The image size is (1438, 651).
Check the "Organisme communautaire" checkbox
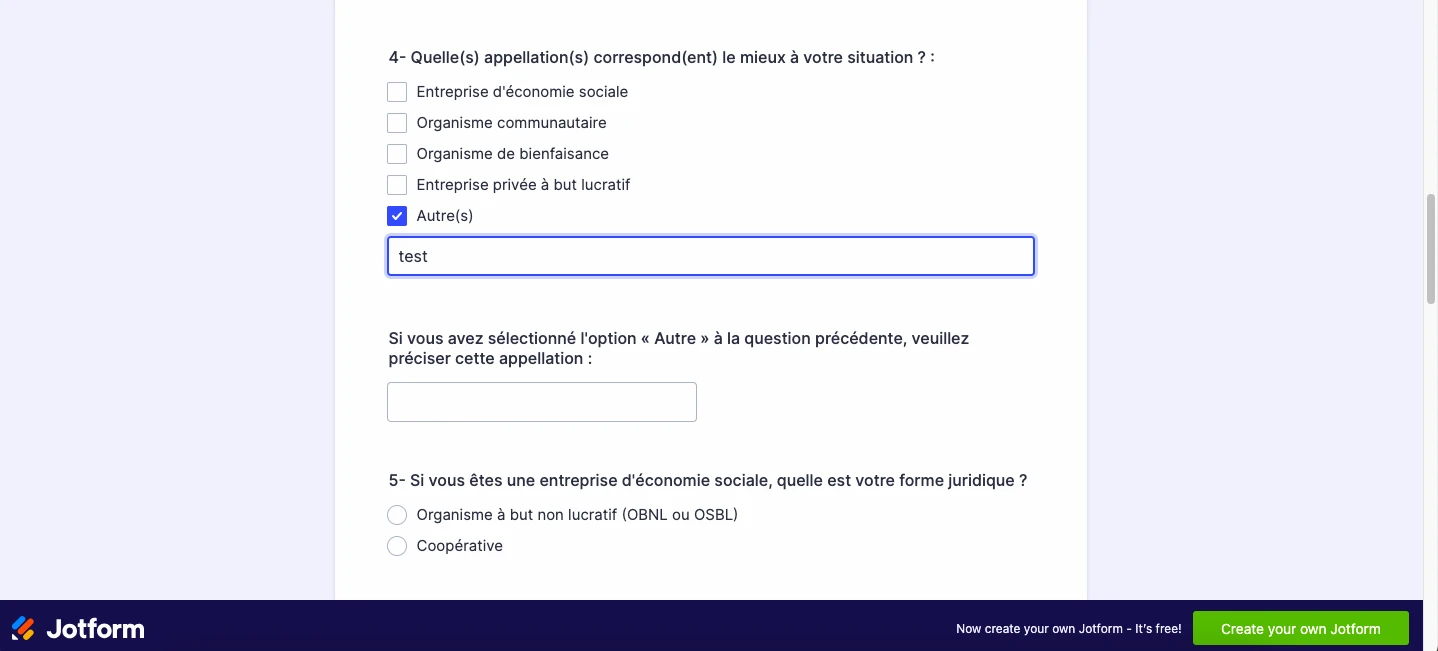pyautogui.click(x=397, y=122)
